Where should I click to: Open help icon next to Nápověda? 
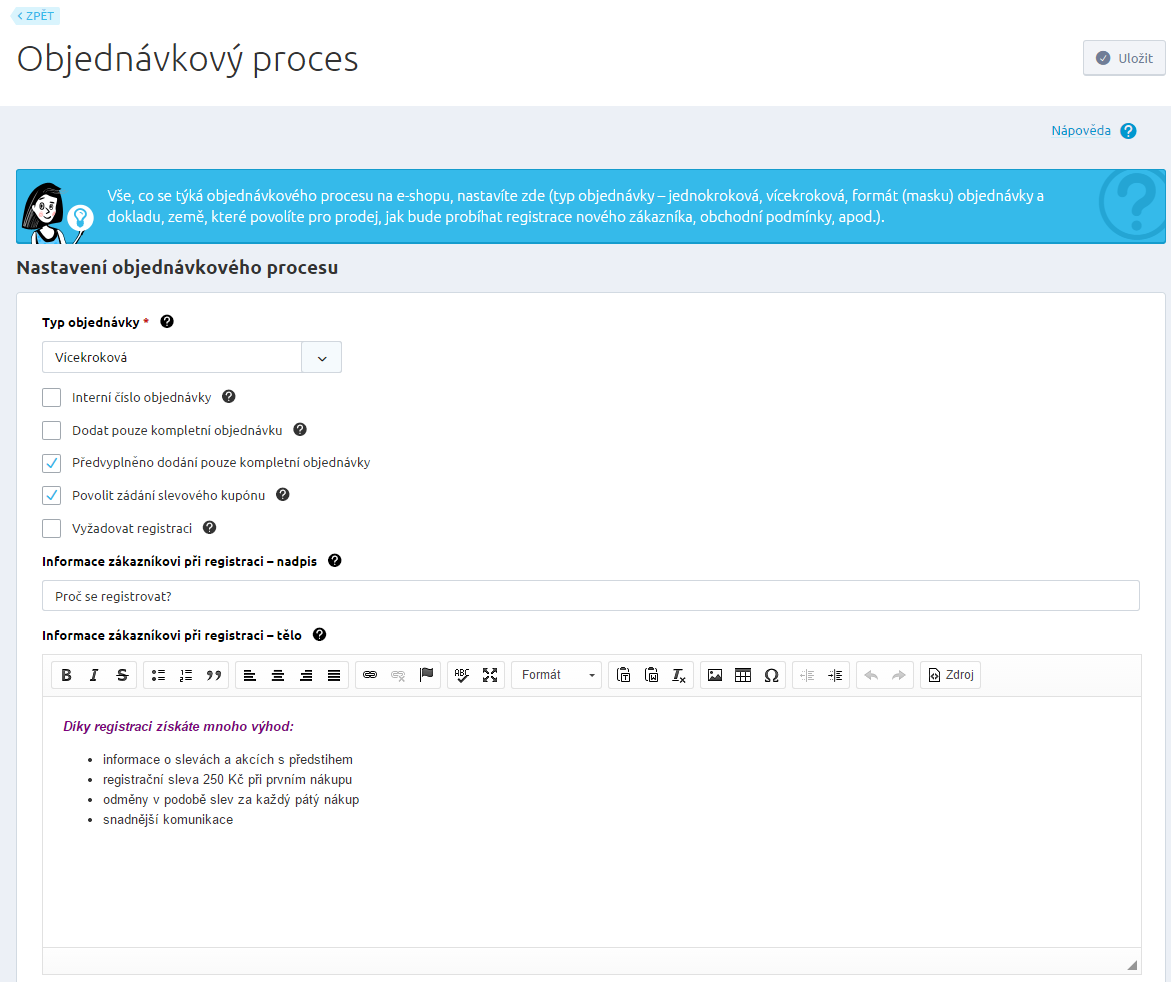coord(1128,131)
